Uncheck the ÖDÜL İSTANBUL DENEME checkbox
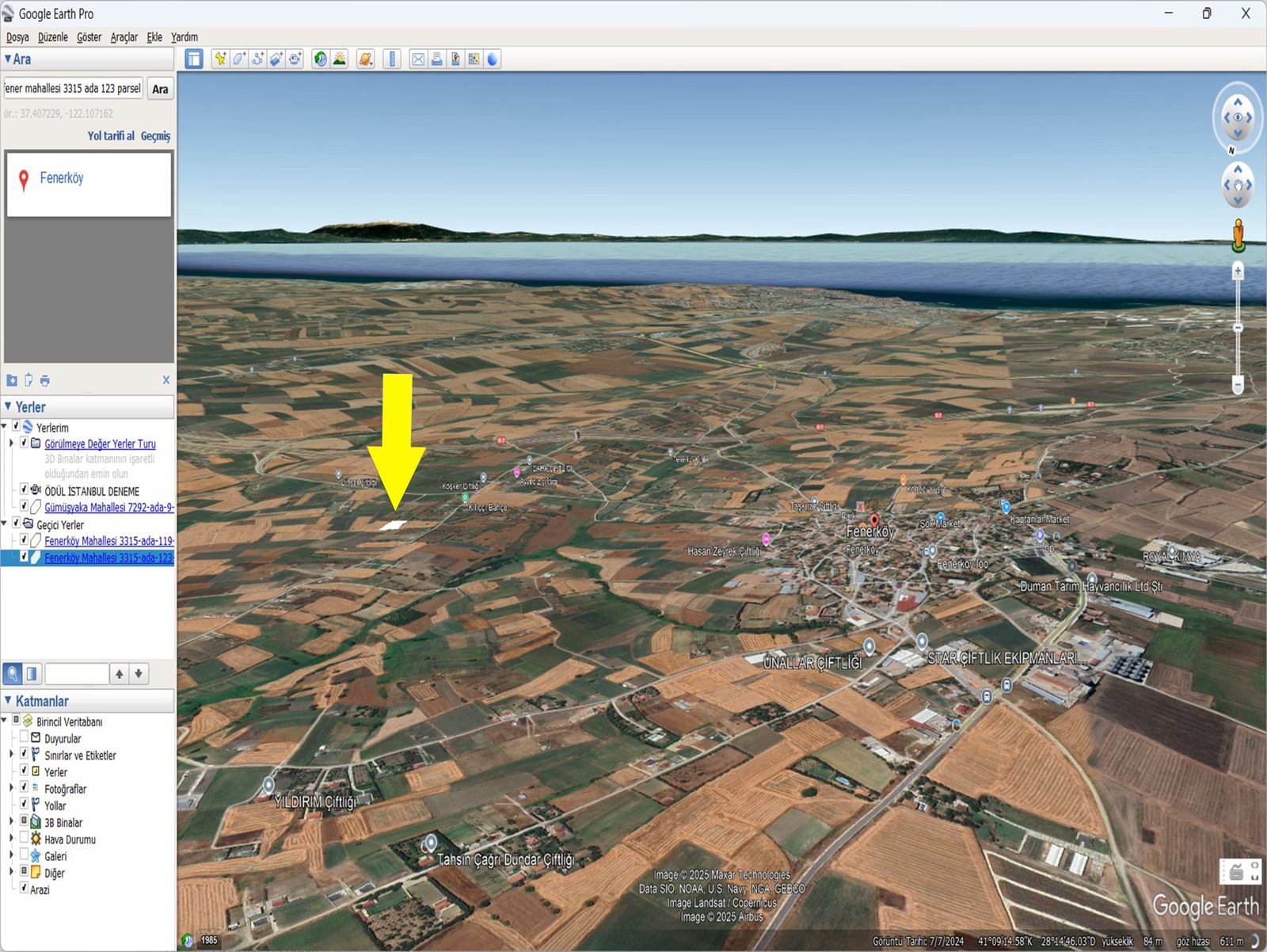This screenshot has height=952, width=1267. [24, 490]
